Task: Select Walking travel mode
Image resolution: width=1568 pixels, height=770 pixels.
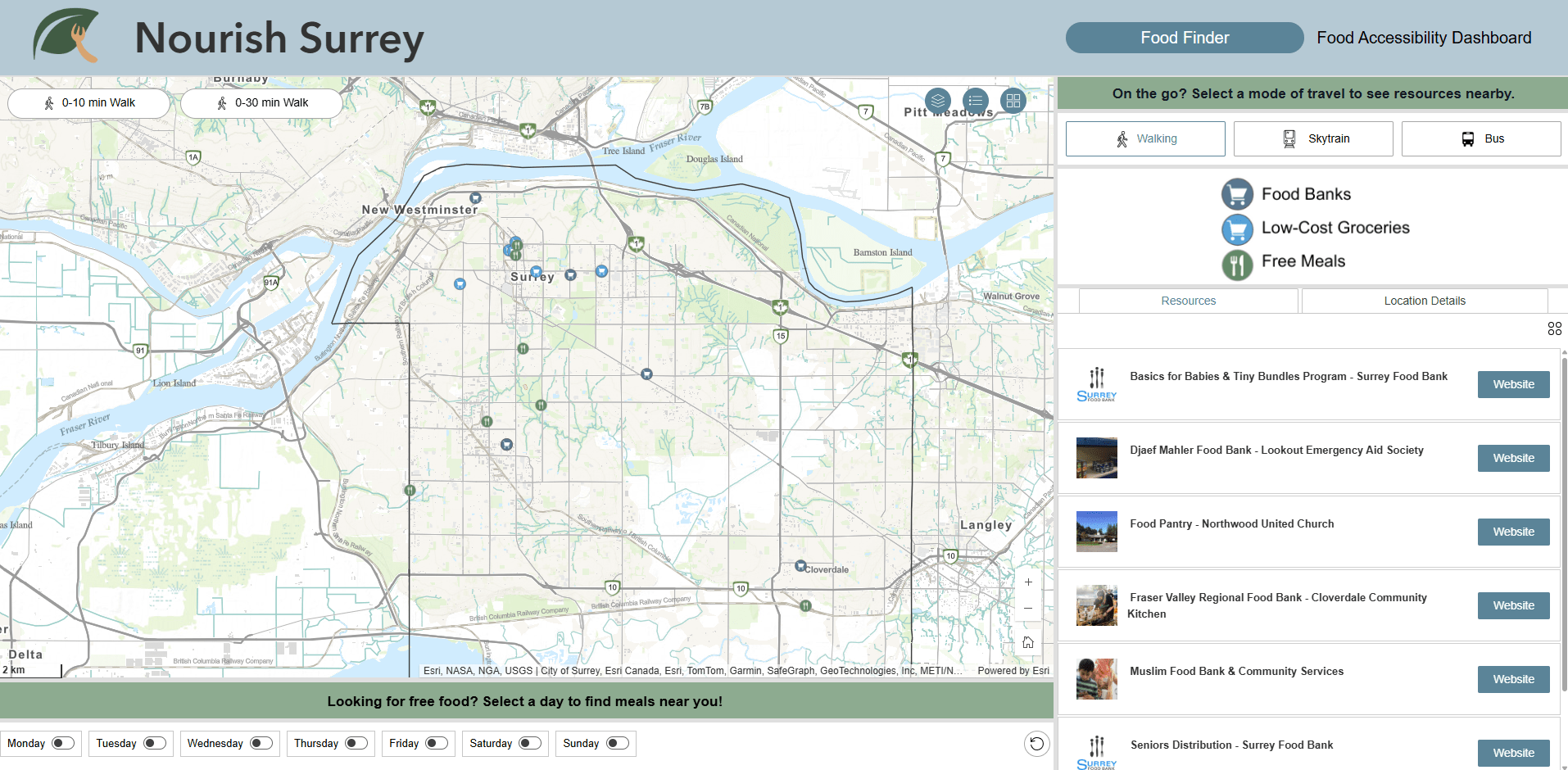Action: coord(1145,138)
